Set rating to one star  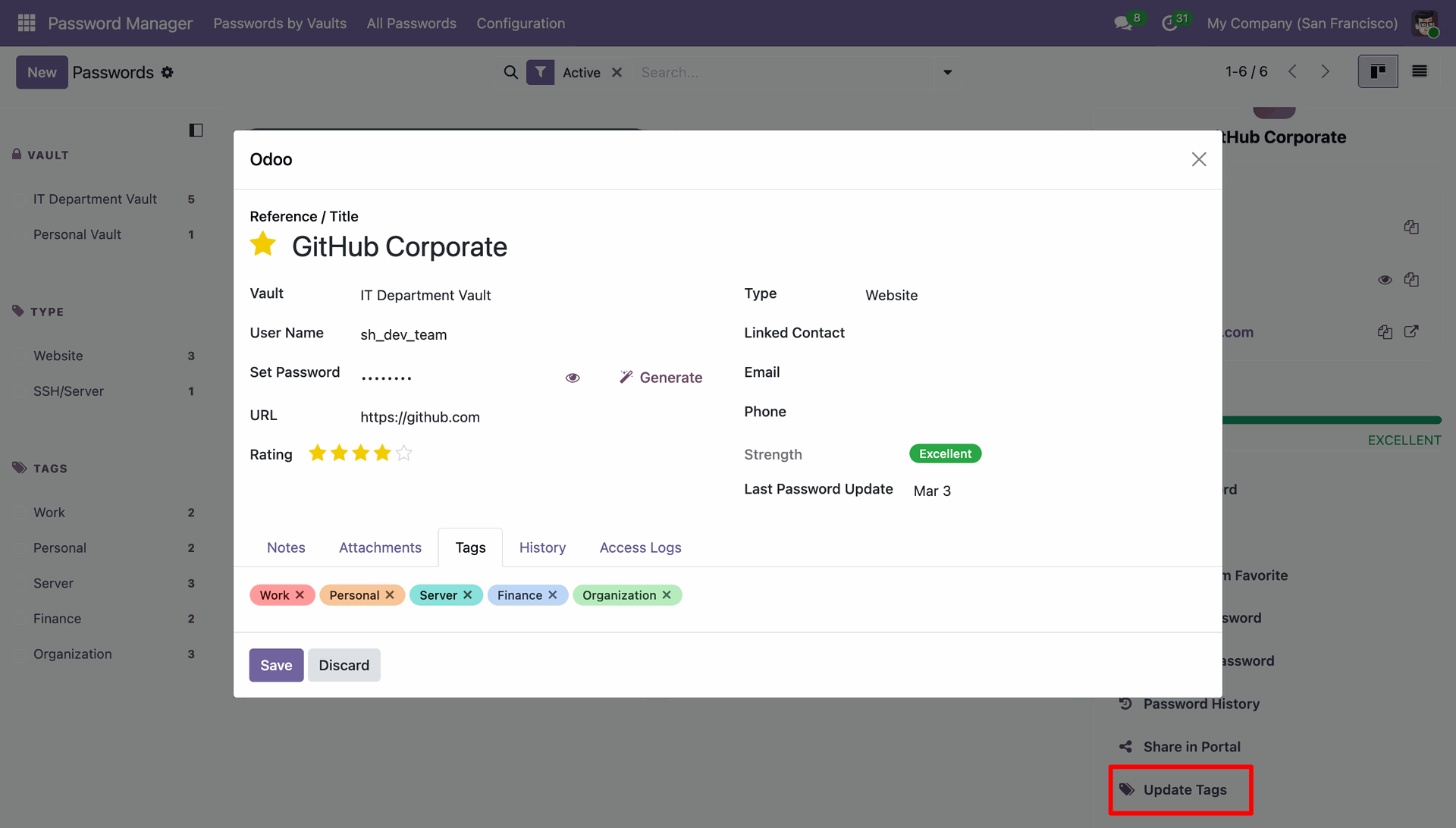318,453
